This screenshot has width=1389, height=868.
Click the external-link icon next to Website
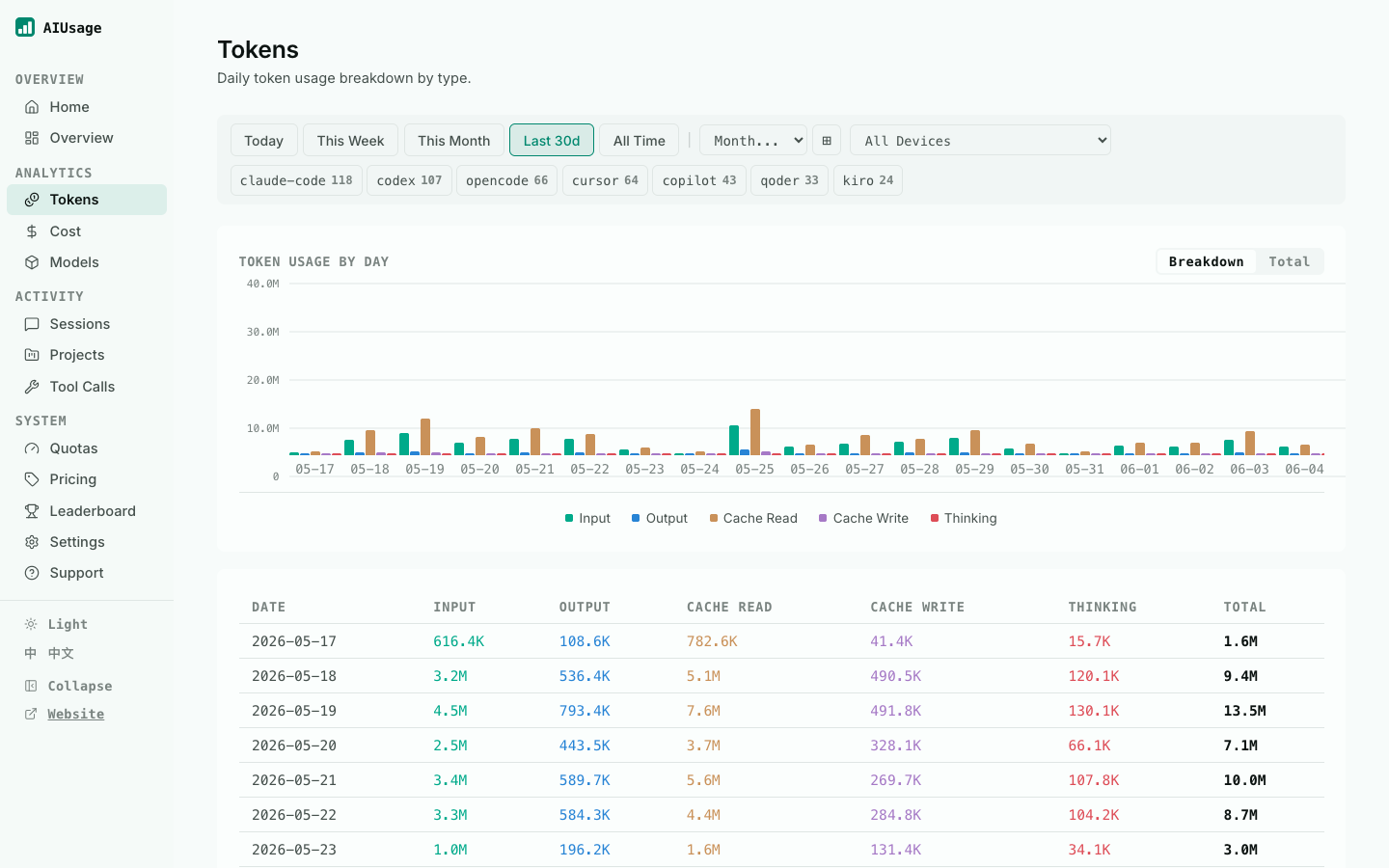(x=31, y=714)
